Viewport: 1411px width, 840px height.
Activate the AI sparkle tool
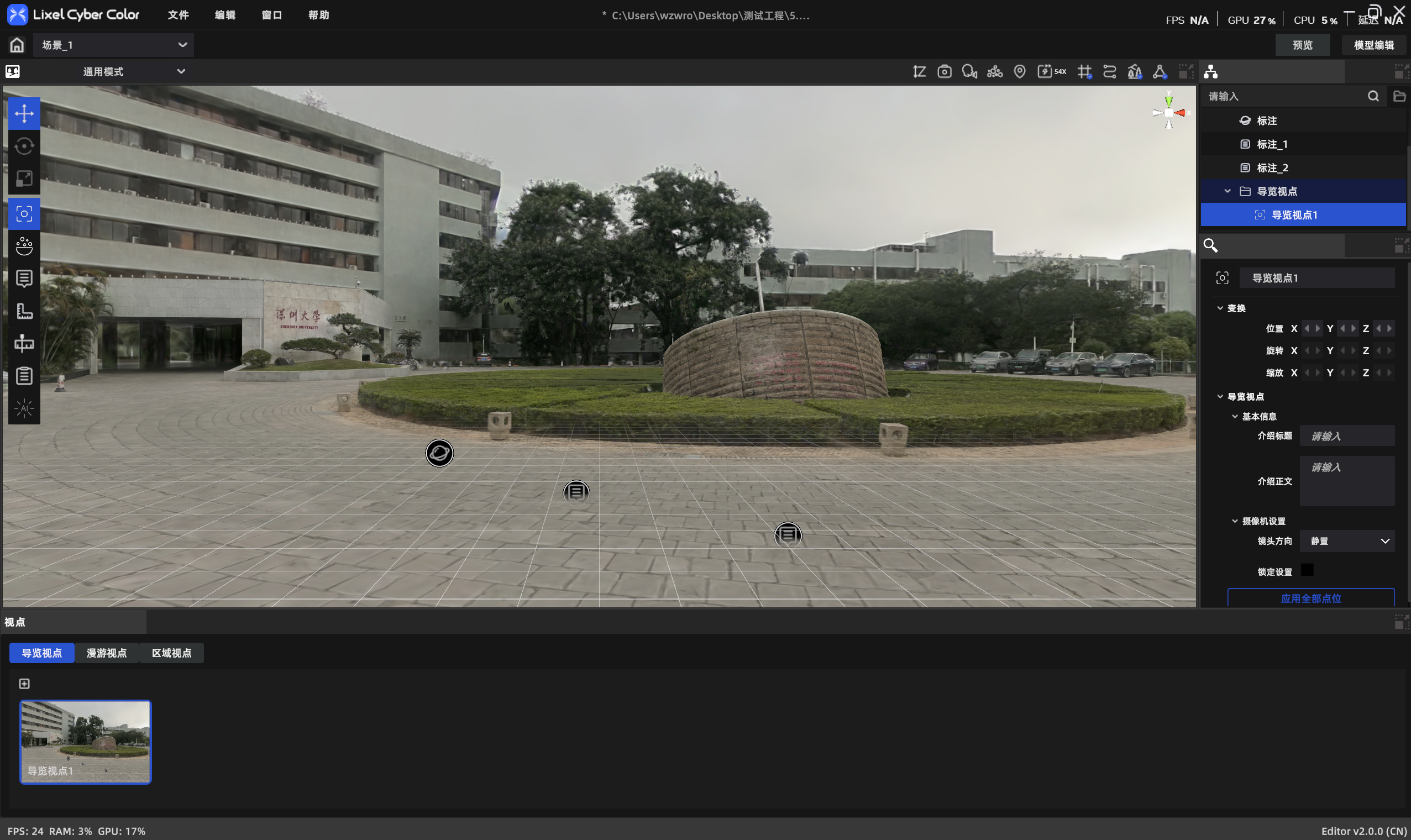pyautogui.click(x=24, y=408)
